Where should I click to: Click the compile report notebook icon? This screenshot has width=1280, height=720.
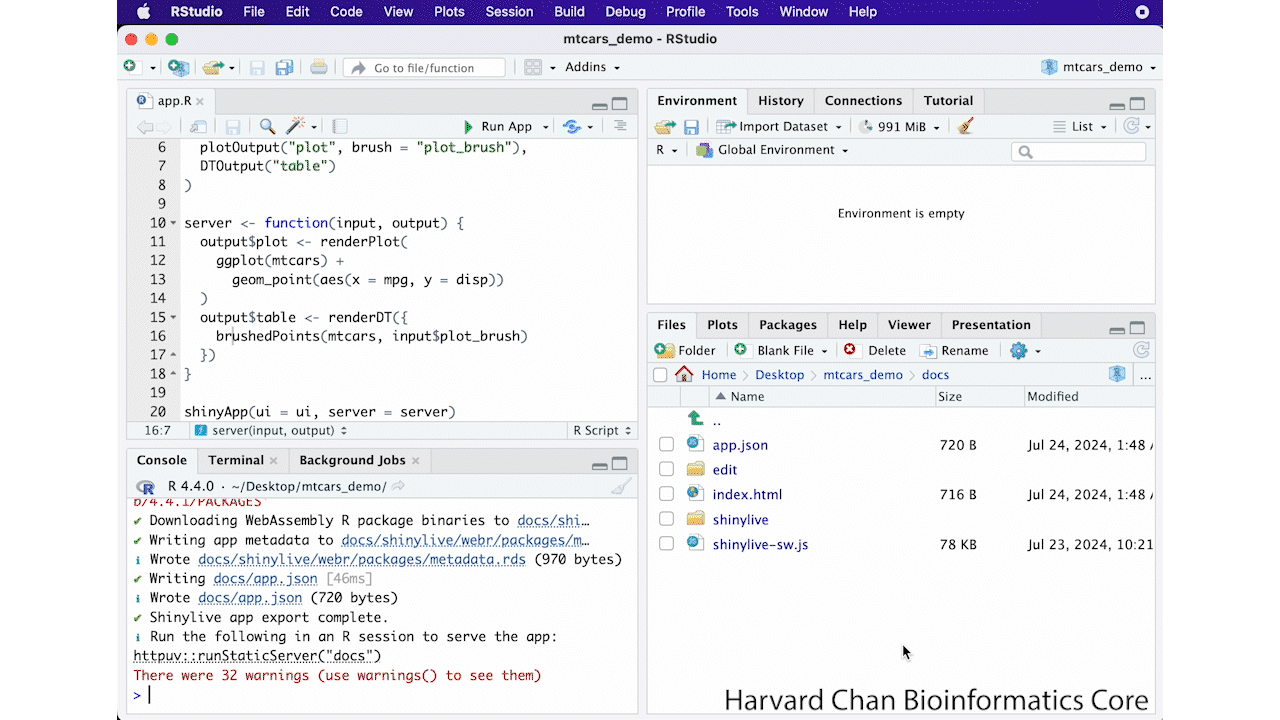340,127
